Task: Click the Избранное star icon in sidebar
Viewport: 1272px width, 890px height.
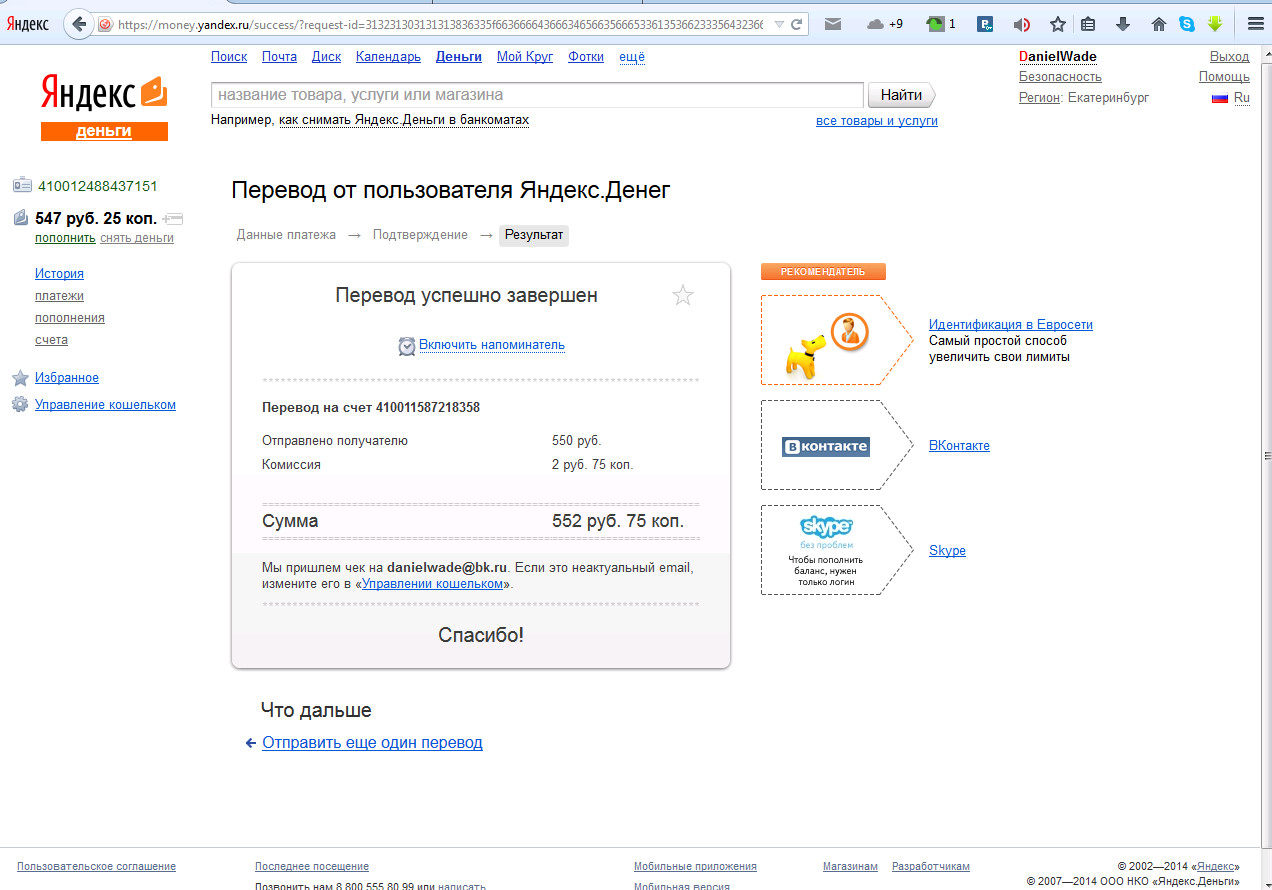Action: (x=20, y=378)
